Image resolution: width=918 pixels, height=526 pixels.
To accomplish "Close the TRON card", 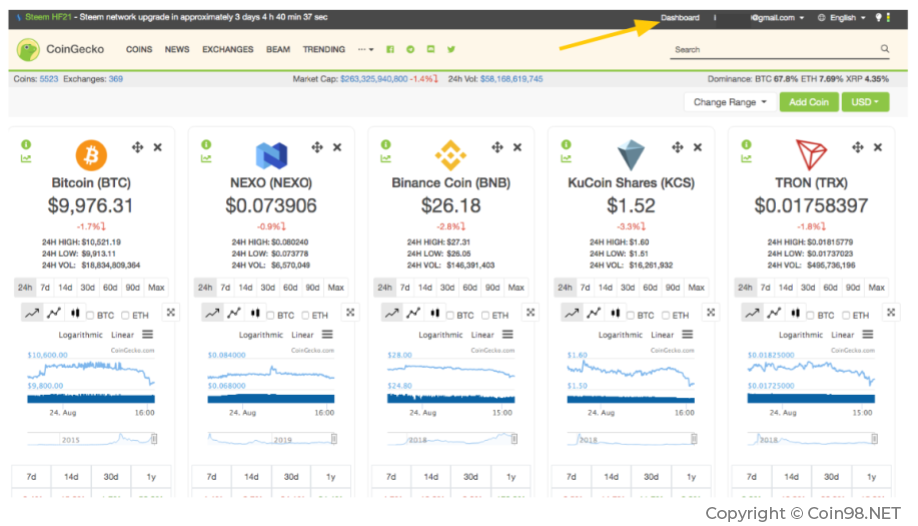I will [878, 148].
